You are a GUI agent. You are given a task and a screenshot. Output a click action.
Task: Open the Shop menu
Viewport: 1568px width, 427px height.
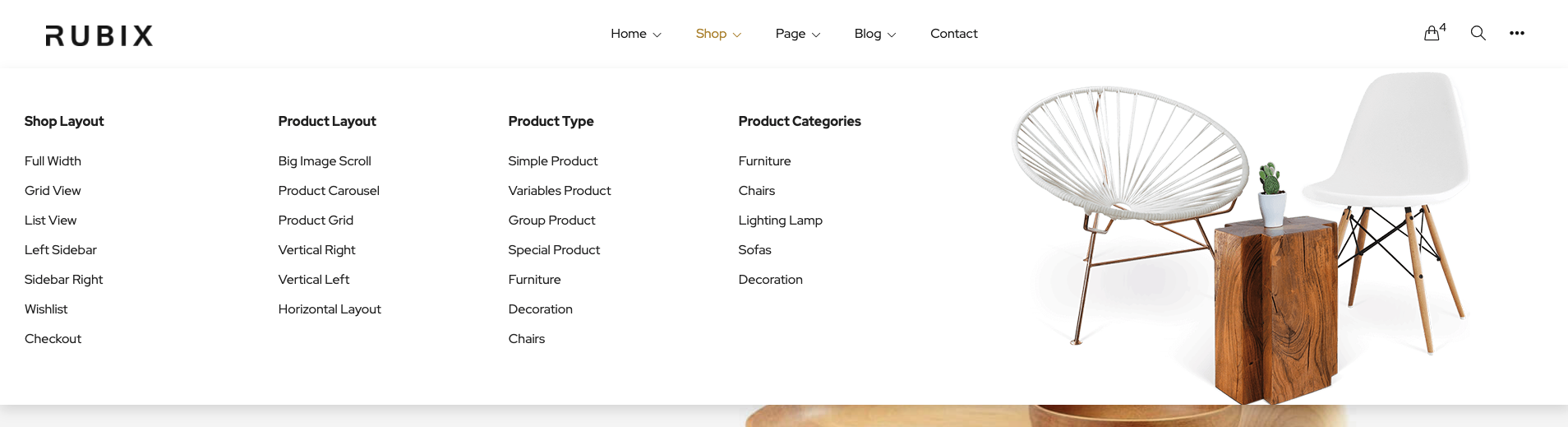pyautogui.click(x=717, y=34)
